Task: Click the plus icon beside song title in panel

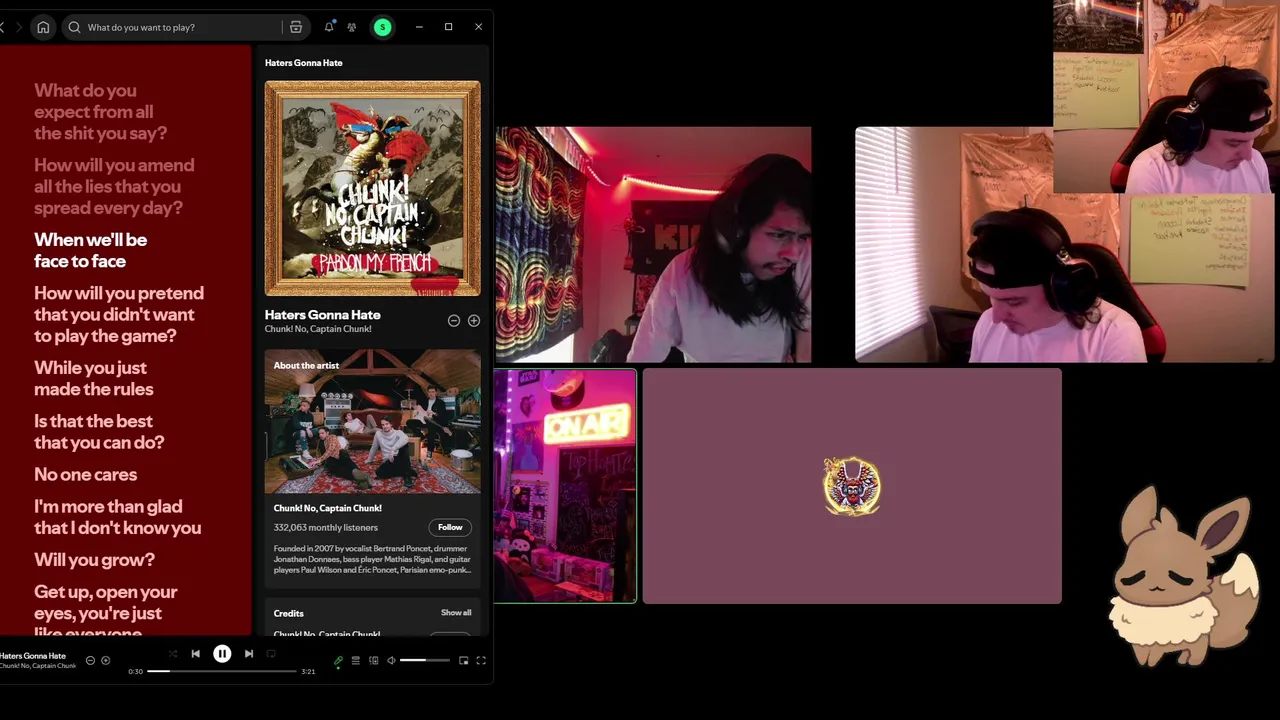Action: point(474,321)
